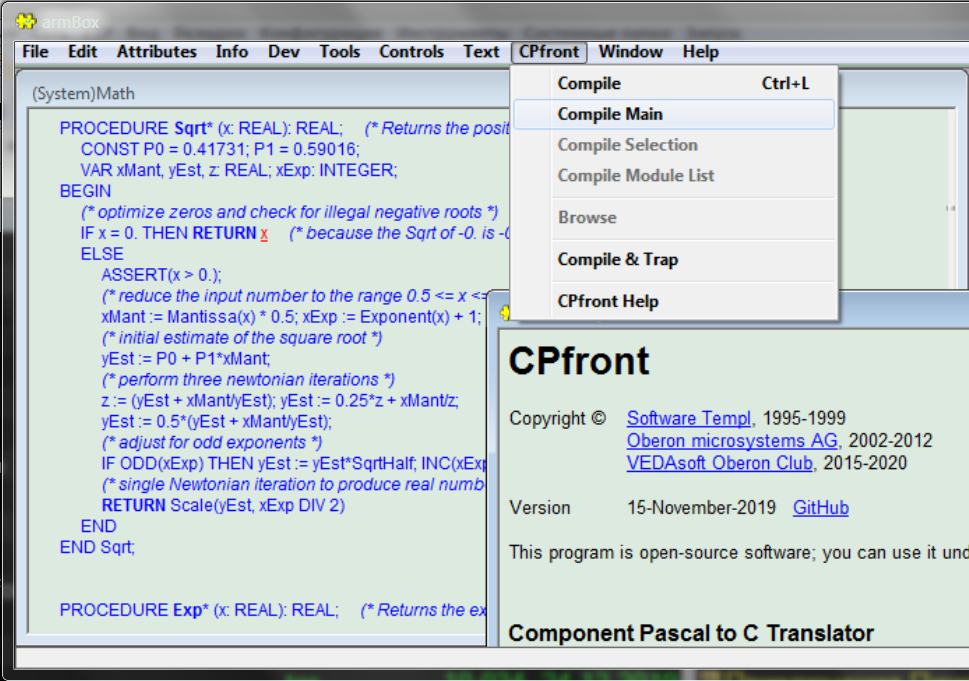969x681 pixels.
Task: Click the 'yEst := P0 + P1*xMant;' line
Action: [x=186, y=358]
